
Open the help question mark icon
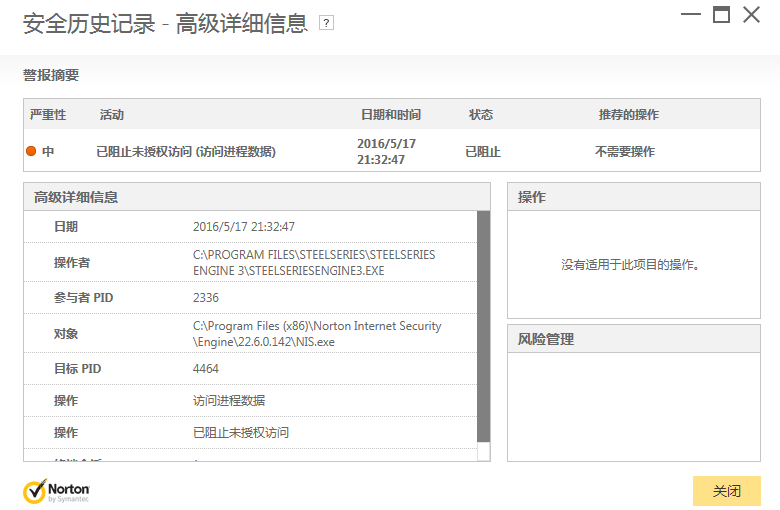(326, 23)
